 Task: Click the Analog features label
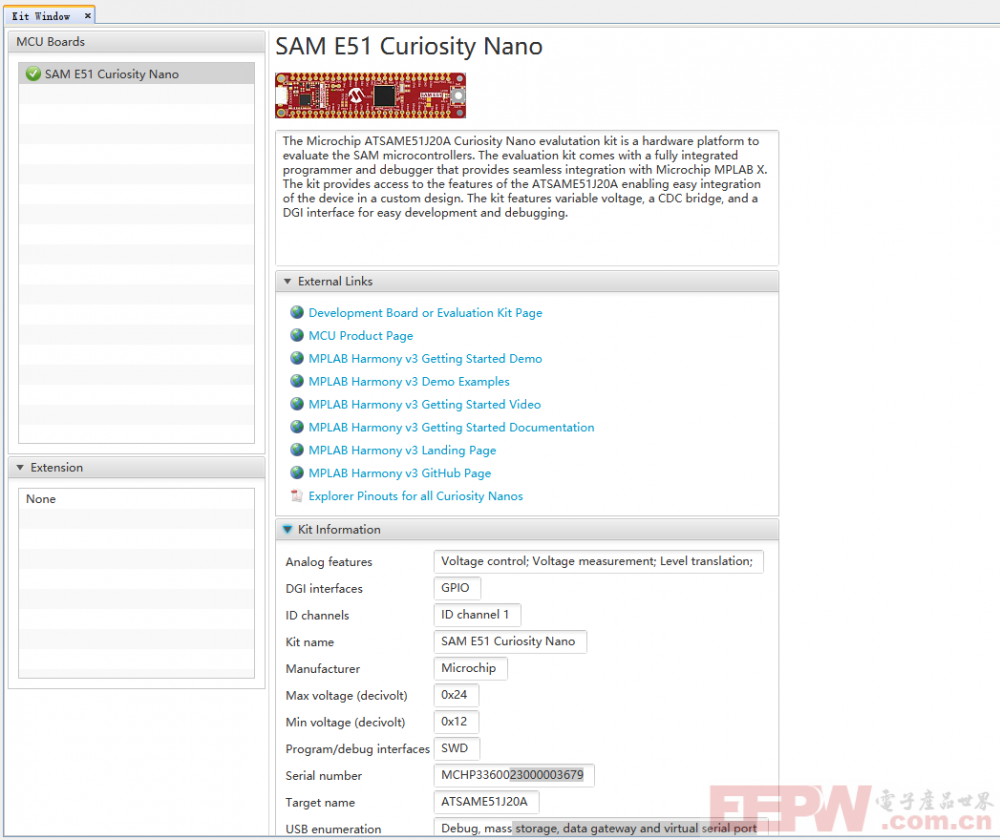point(328,562)
